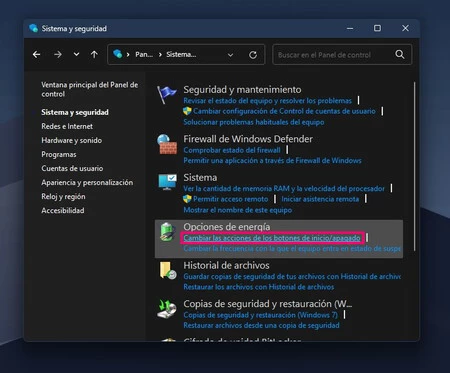Open 'Copias de seguridad y restauración (W...' heading
Screen dimensions: 450x373
pyautogui.click(x=268, y=304)
